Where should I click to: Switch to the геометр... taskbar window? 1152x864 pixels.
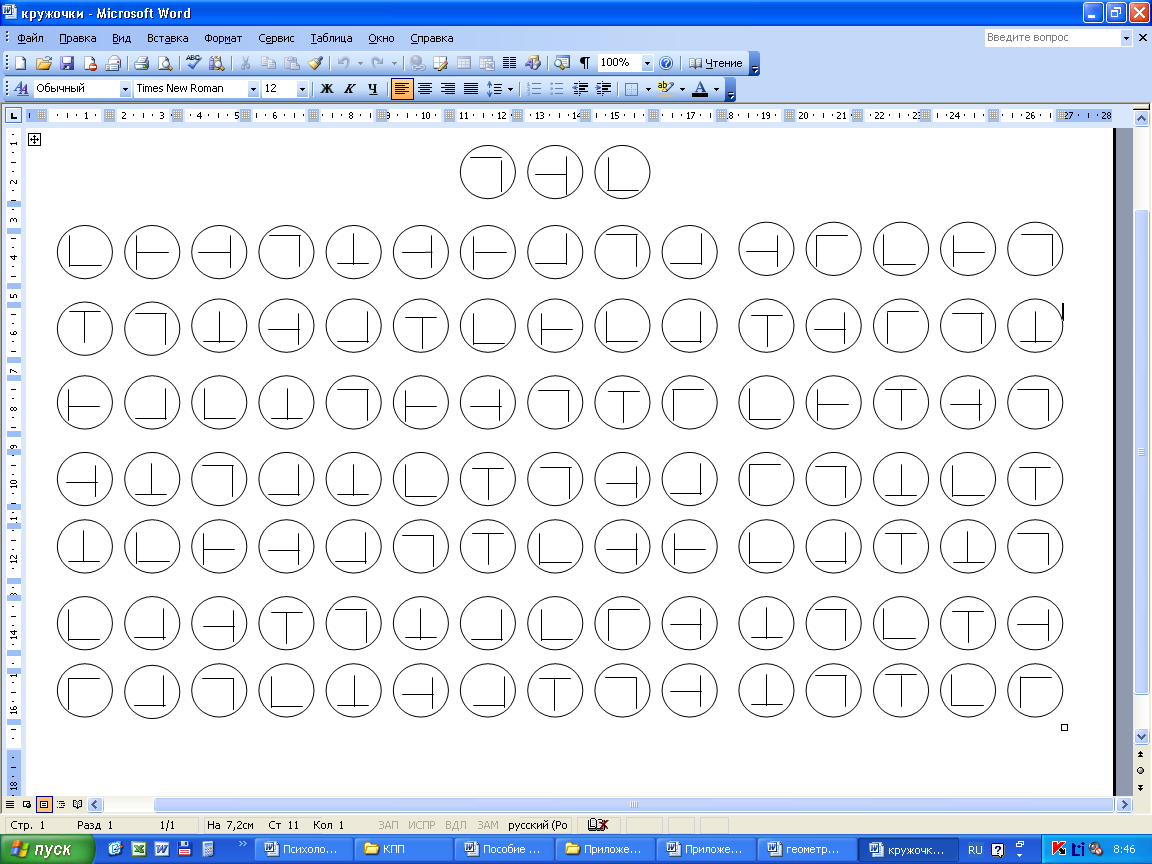click(806, 849)
